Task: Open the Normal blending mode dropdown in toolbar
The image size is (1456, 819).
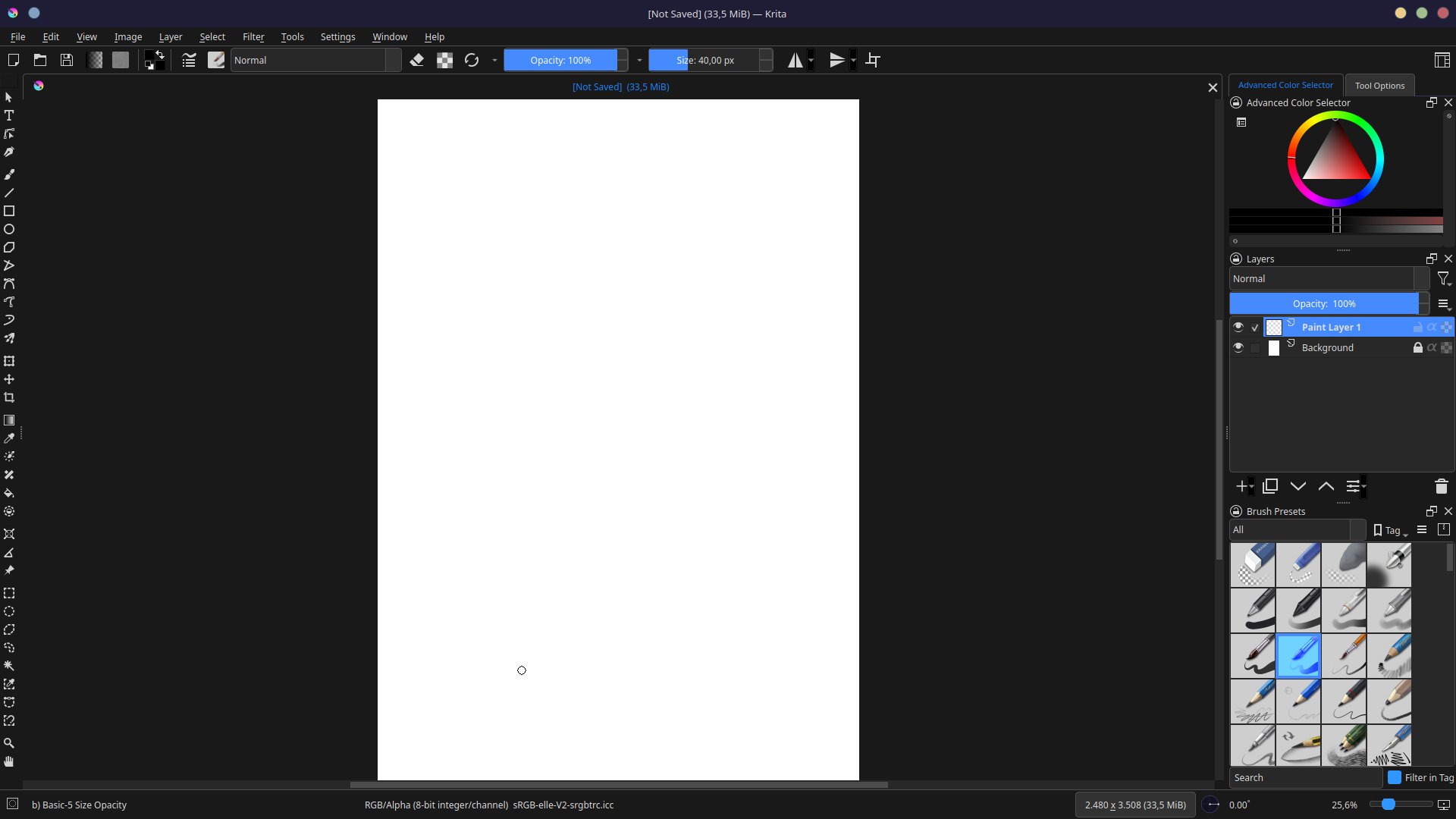Action: 316,60
